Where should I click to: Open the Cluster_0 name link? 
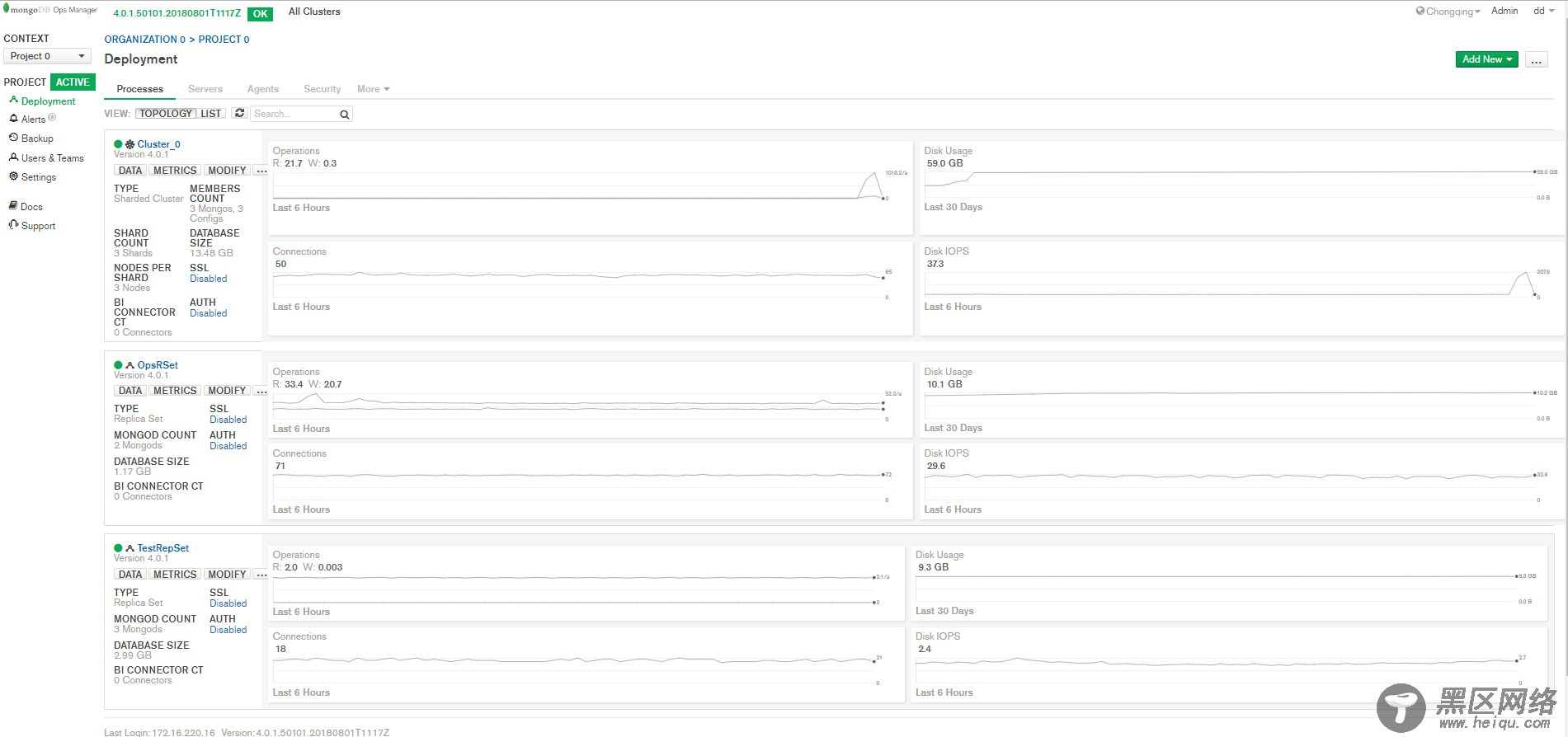(158, 144)
